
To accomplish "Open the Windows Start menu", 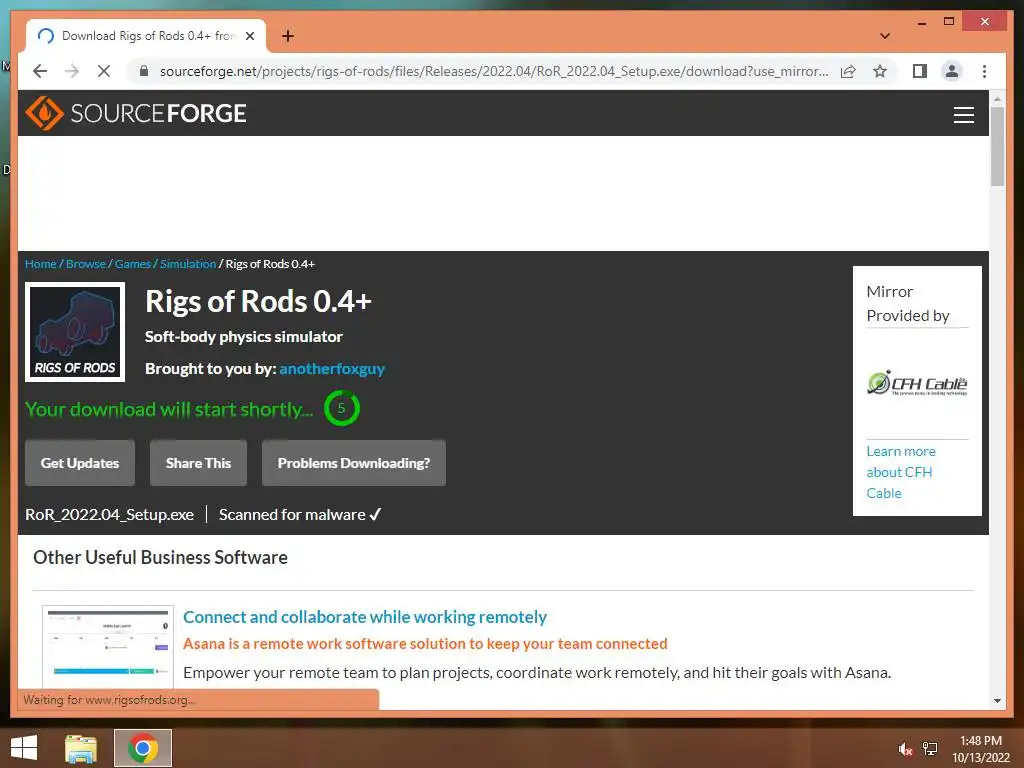I will coord(24,748).
